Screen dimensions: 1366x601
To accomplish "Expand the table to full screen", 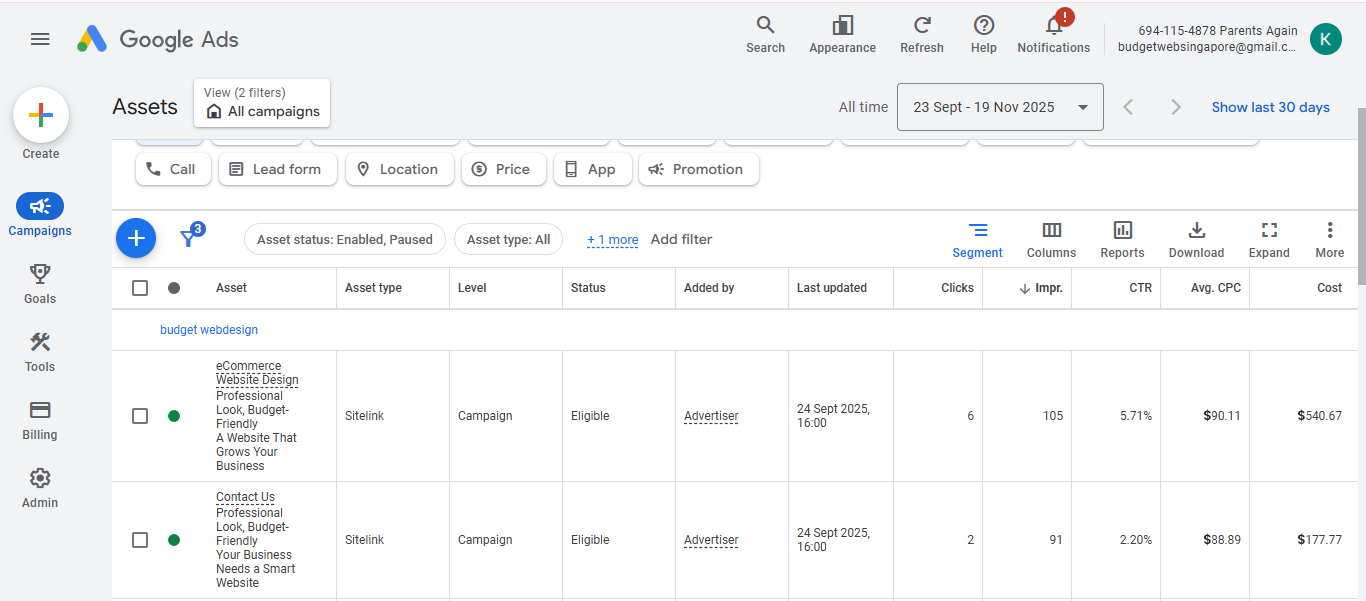I will [1269, 231].
